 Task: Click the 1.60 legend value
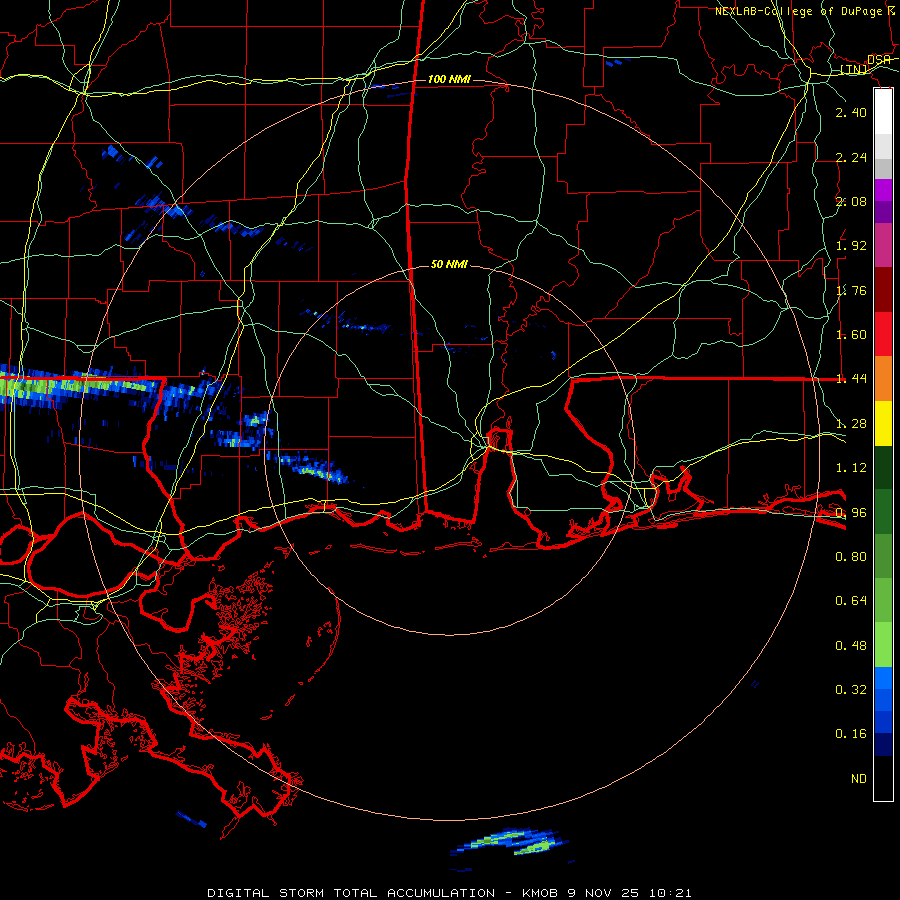[851, 335]
